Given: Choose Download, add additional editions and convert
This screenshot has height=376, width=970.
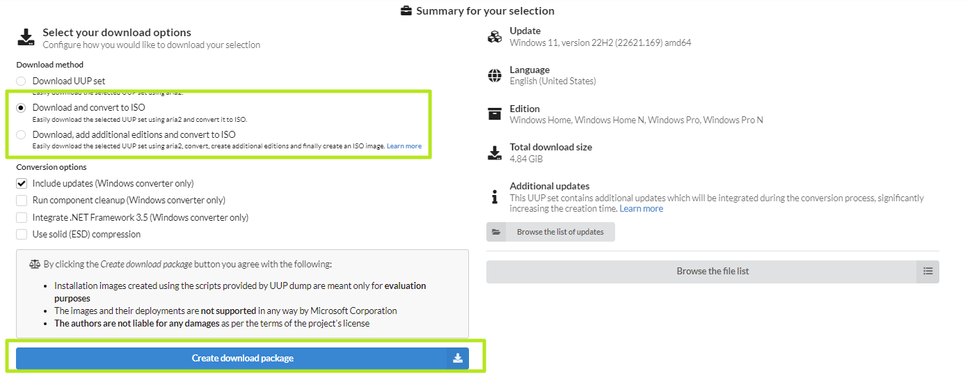Looking at the screenshot, I should 22,134.
